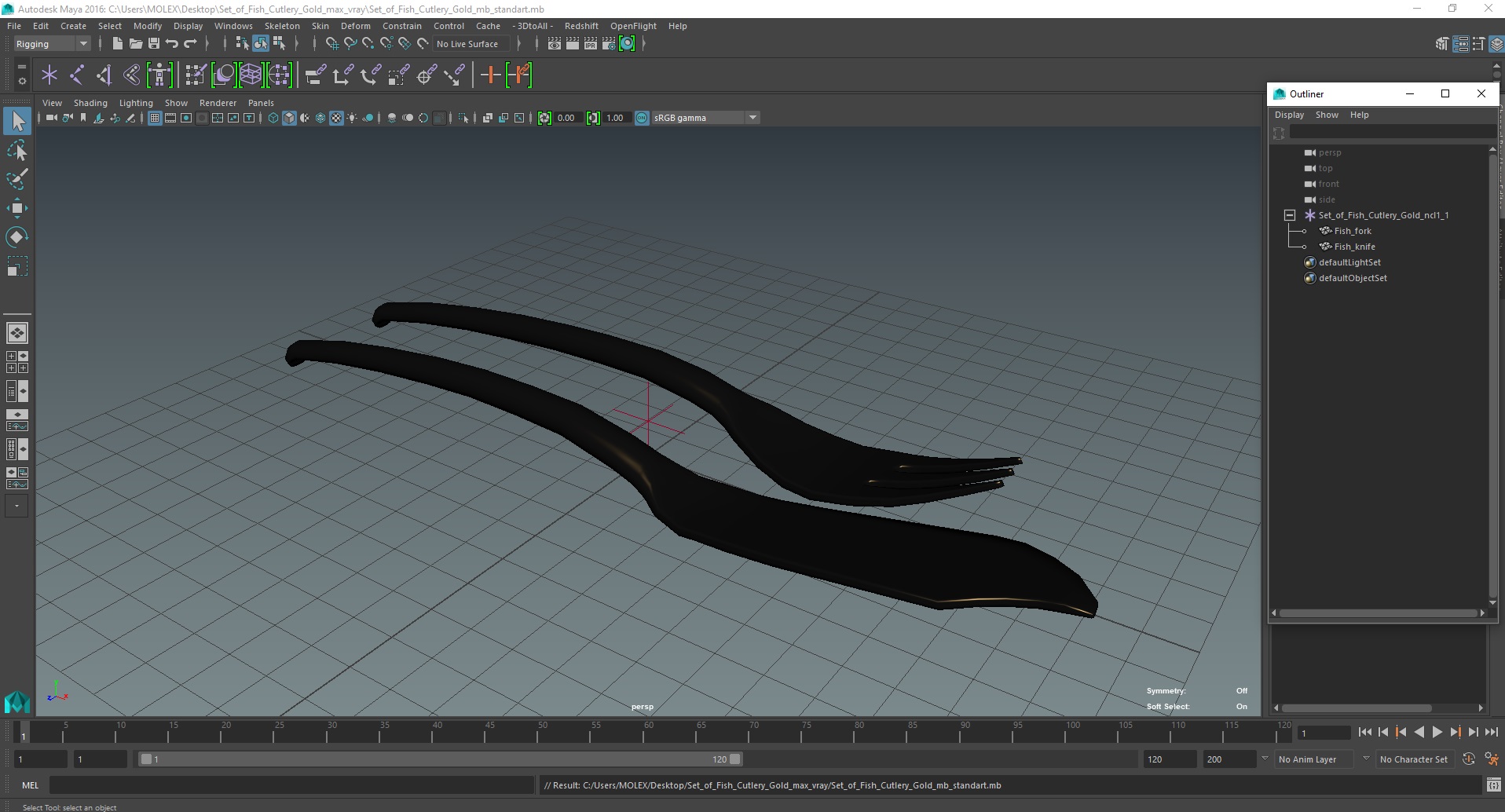Start IPR render
1505x812 pixels.
tap(591, 44)
